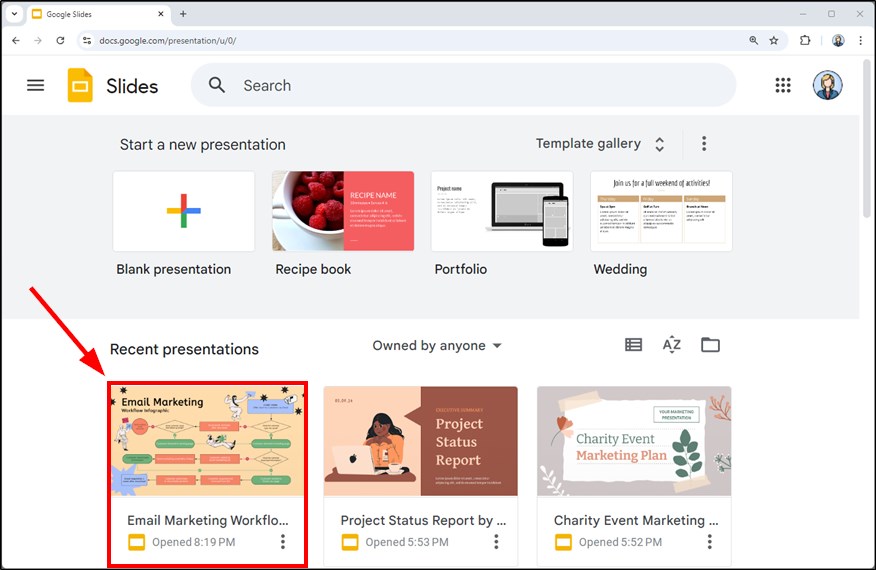The height and width of the screenshot is (570, 876).
Task: Open the Project Status Report thumbnail
Action: pyautogui.click(x=420, y=440)
